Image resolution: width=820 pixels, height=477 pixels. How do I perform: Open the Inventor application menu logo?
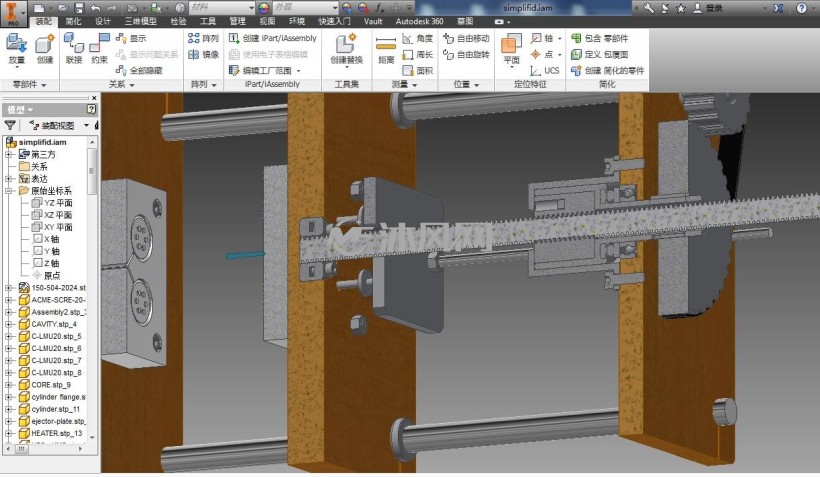tap(13, 14)
